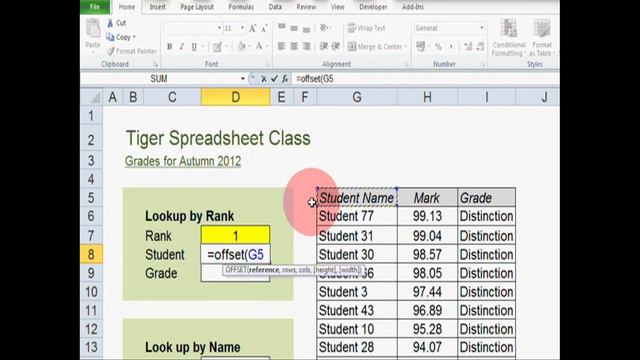640x360 pixels.
Task: Click the Fill Color bucket icon
Action: (241, 47)
